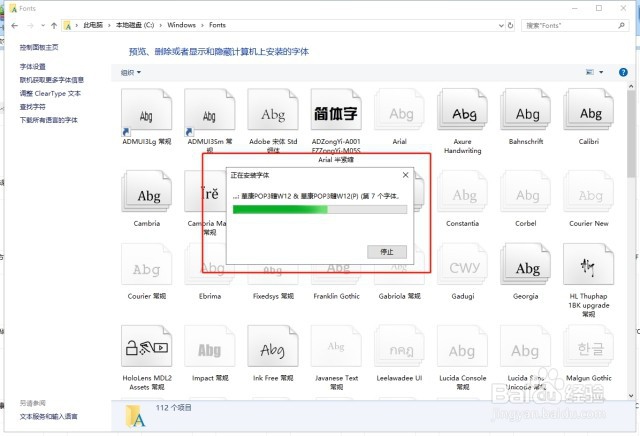Click the 此电脑 breadcrumb
The image size is (640, 436).
pos(93,25)
